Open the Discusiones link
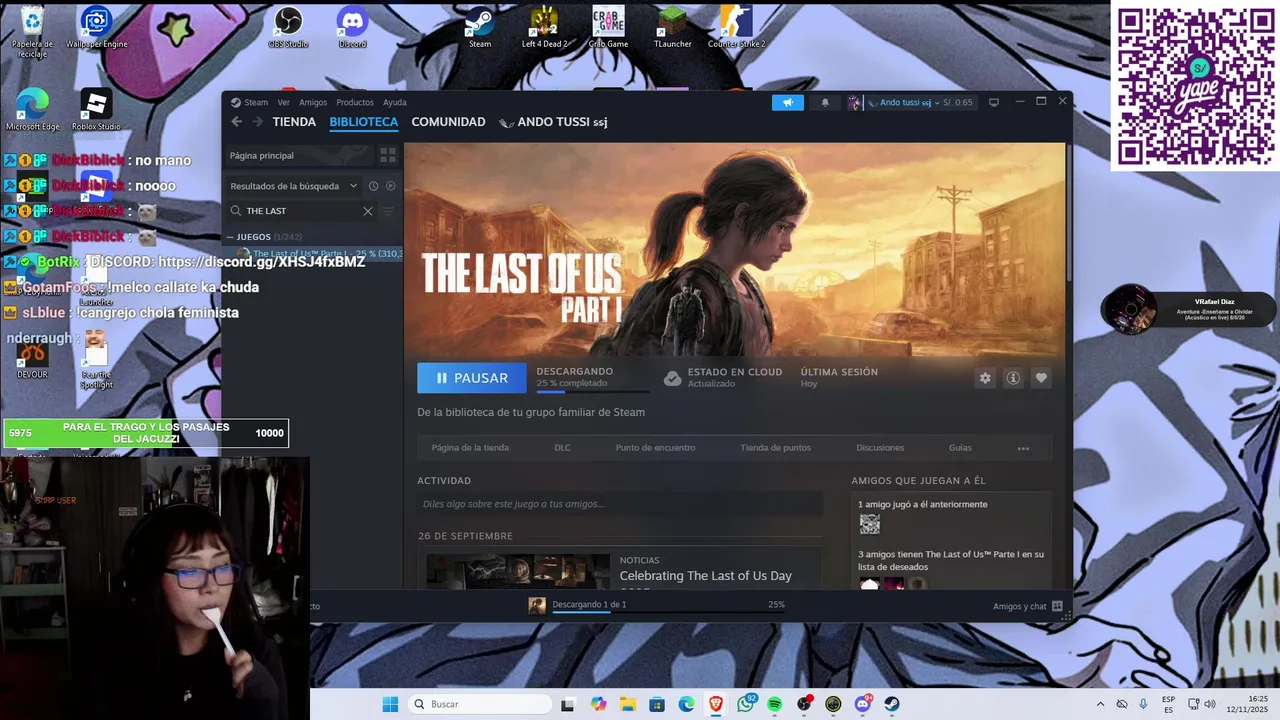This screenshot has height=720, width=1280. pyautogui.click(x=880, y=448)
